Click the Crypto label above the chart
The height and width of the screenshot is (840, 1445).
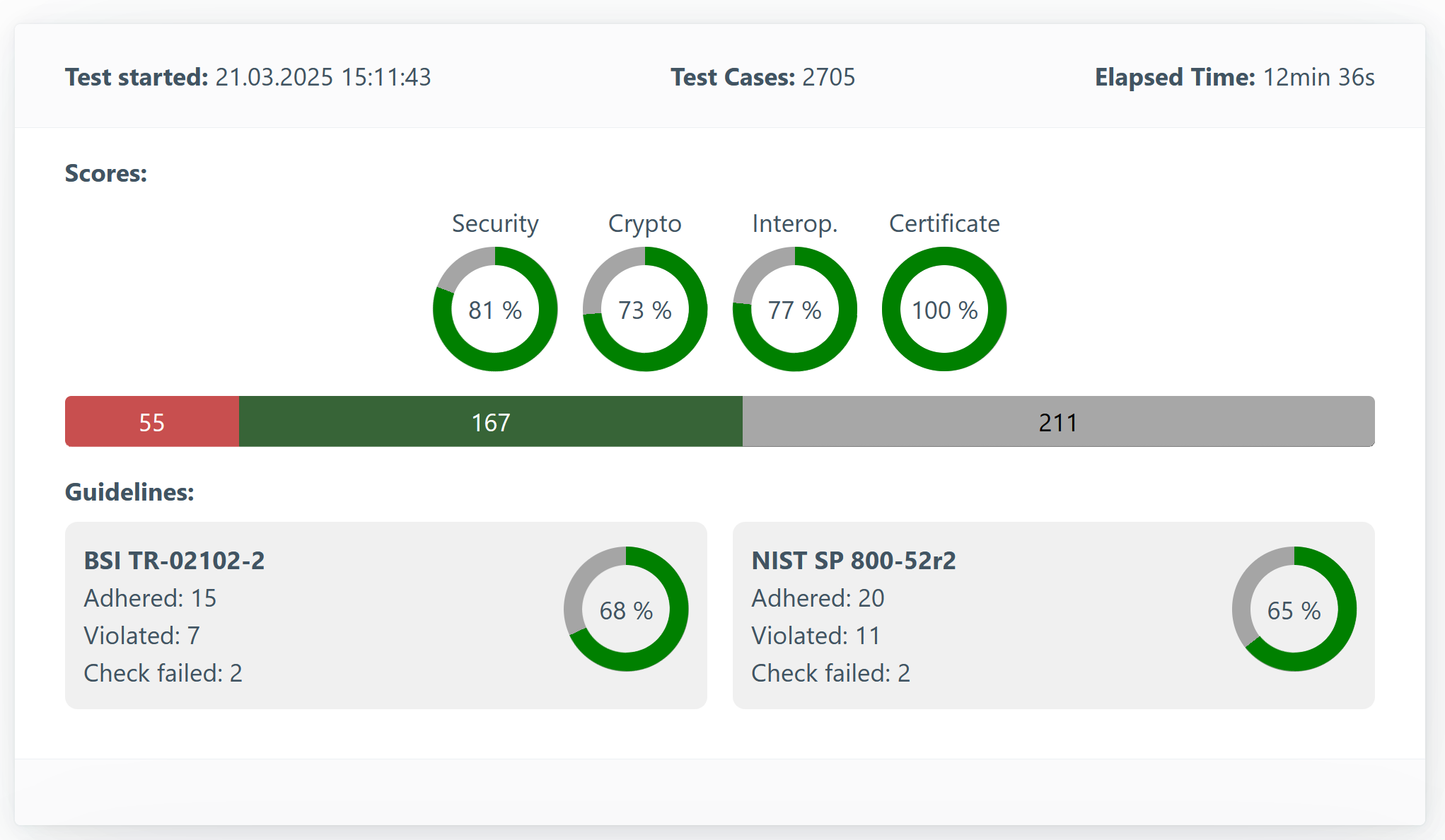[x=645, y=224]
